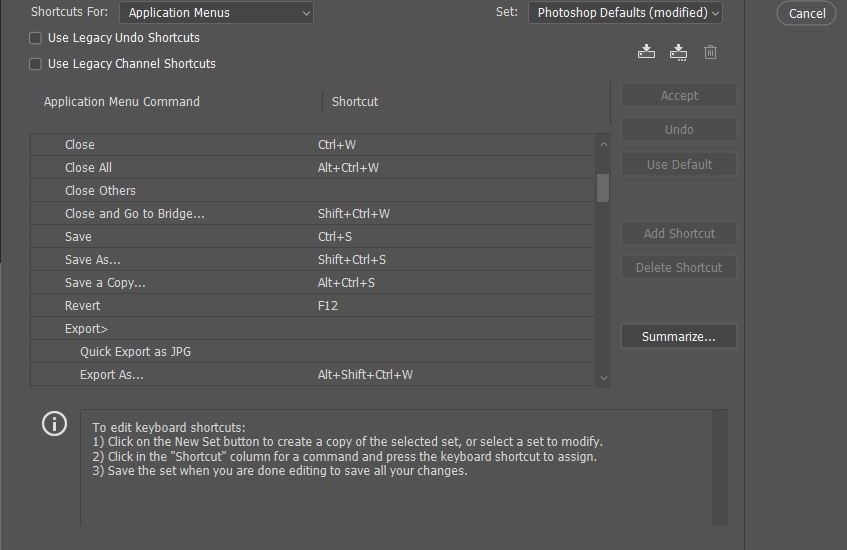
Task: Click shortcut field for Close Others
Action: click(454, 191)
